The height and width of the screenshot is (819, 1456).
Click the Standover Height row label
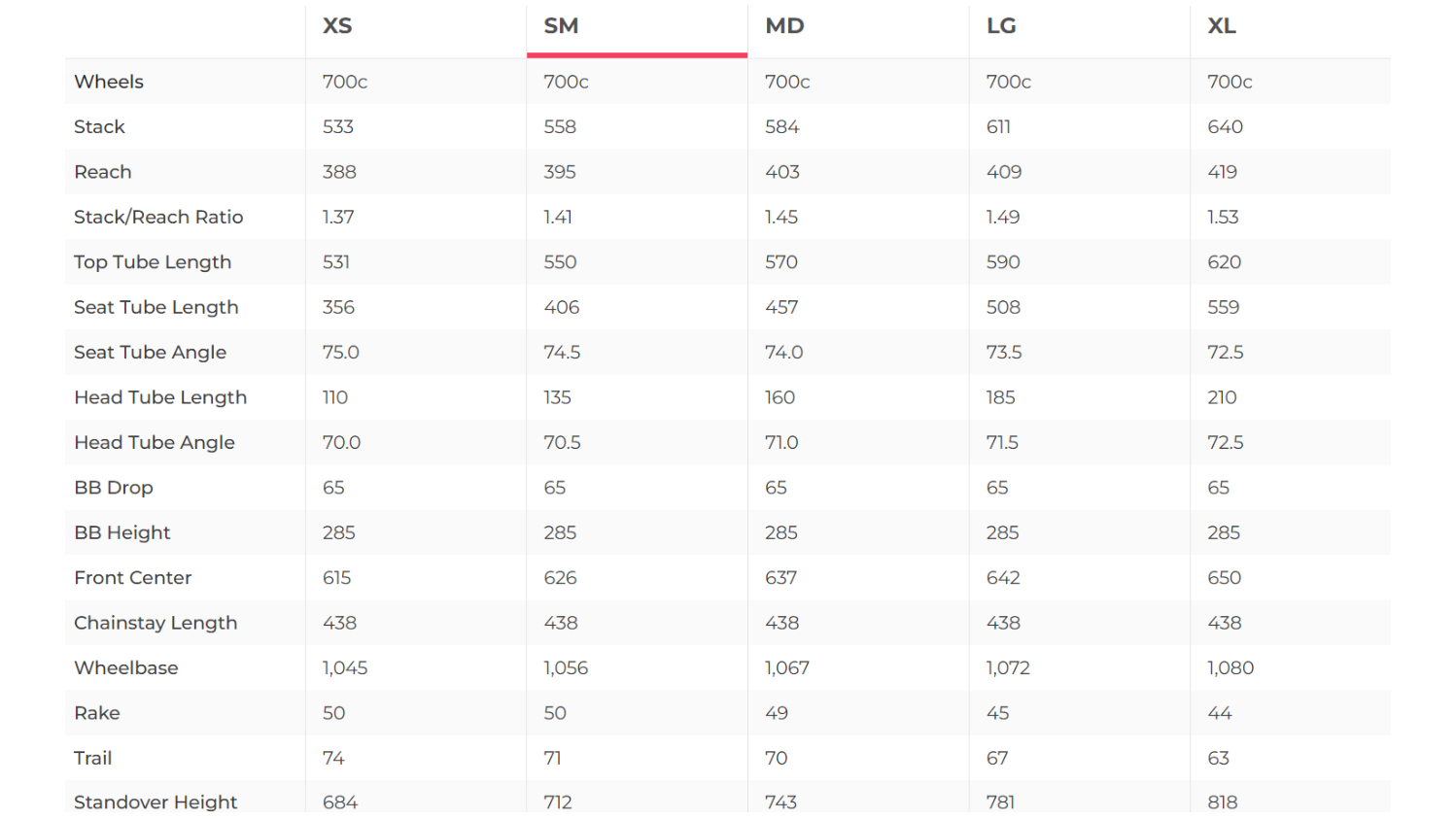[156, 802]
